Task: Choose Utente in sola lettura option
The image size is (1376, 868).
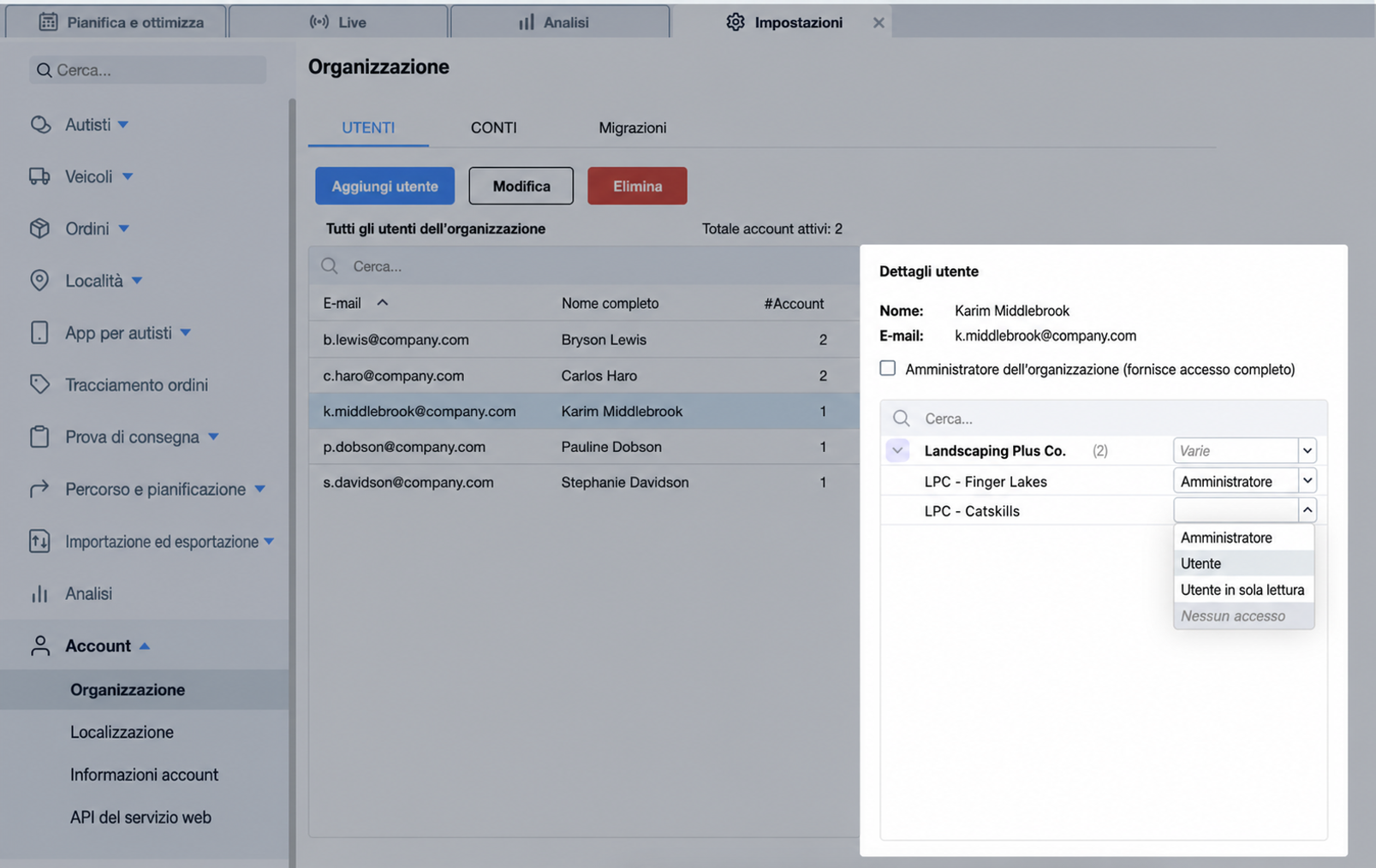Action: coord(1243,590)
